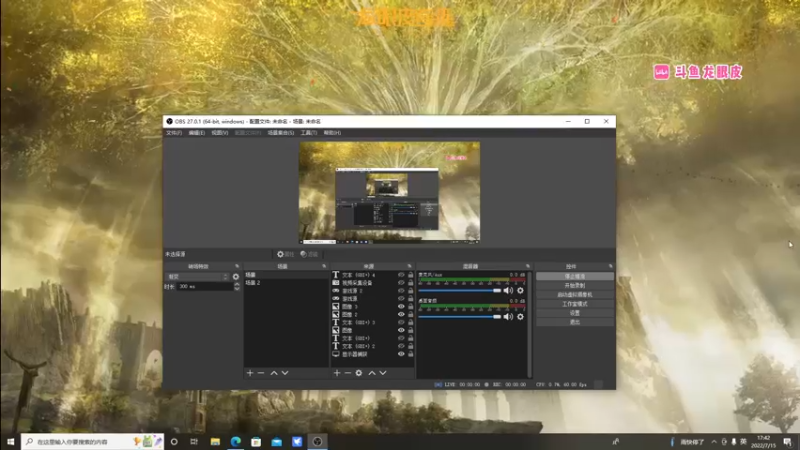Toggle visibility of 文本 (GDI+) 2 source

tap(401, 346)
